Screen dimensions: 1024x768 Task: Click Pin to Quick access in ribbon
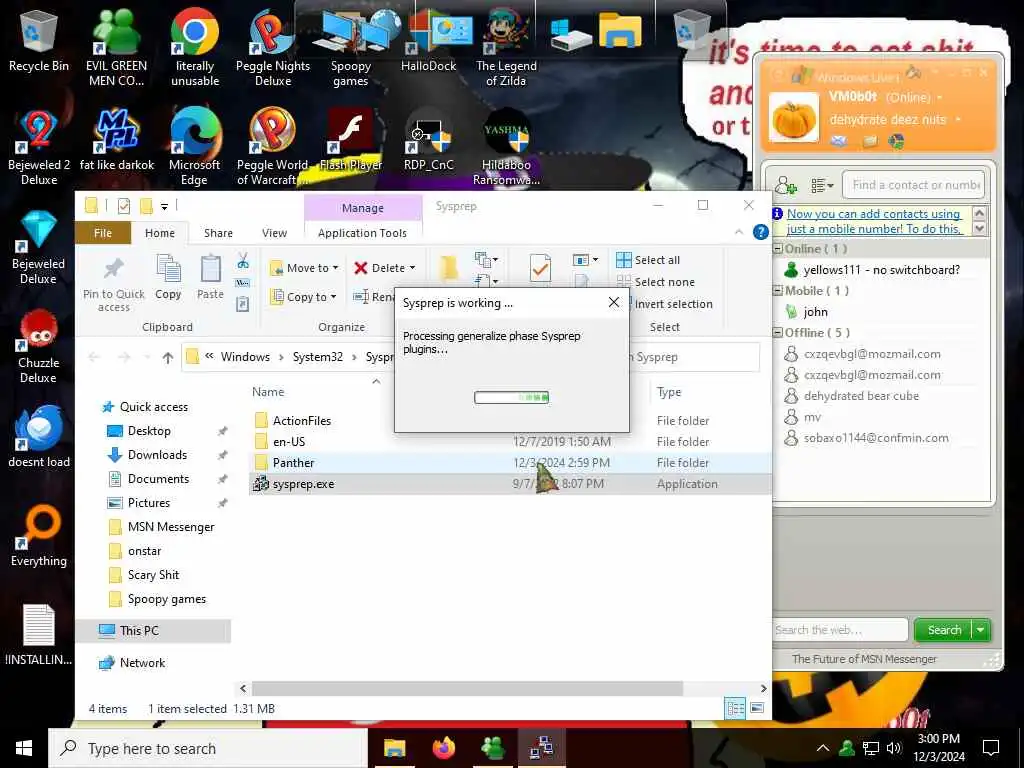point(114,283)
